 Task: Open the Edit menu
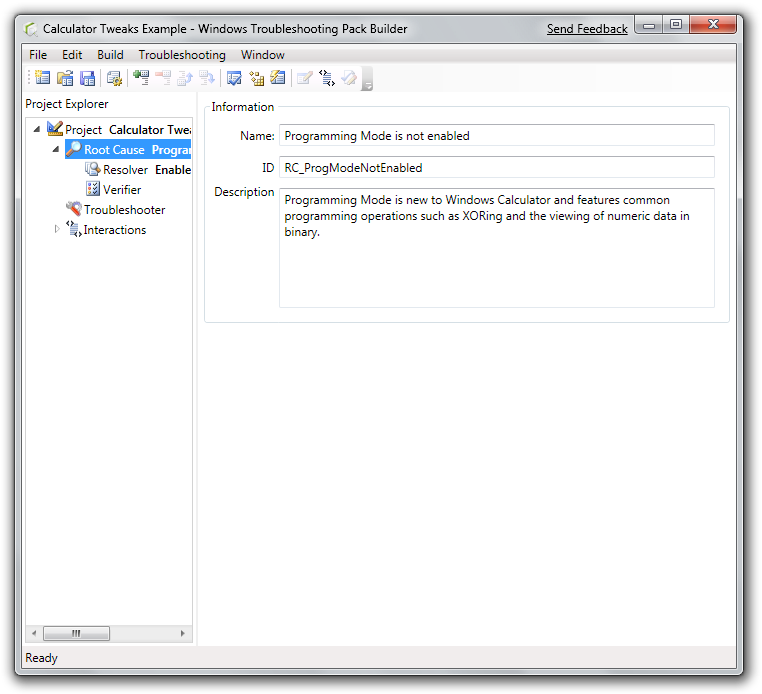coord(72,55)
